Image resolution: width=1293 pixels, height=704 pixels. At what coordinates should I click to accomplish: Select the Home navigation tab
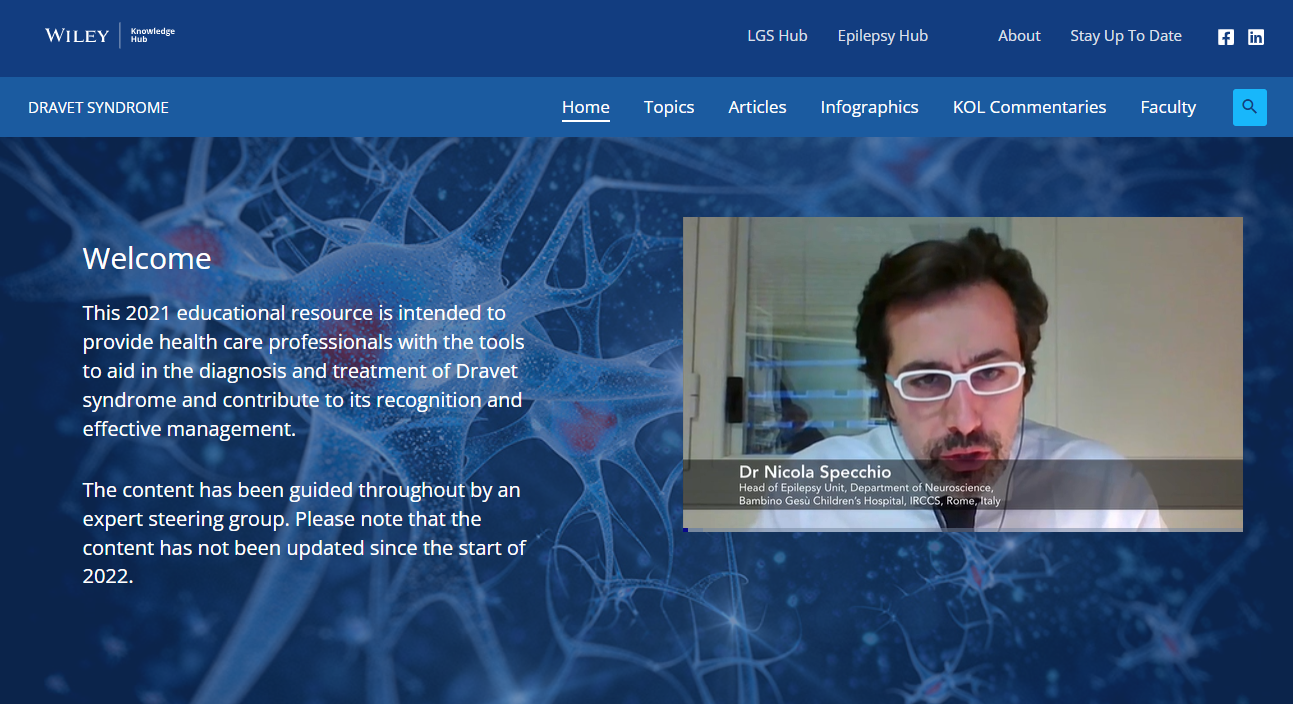585,107
